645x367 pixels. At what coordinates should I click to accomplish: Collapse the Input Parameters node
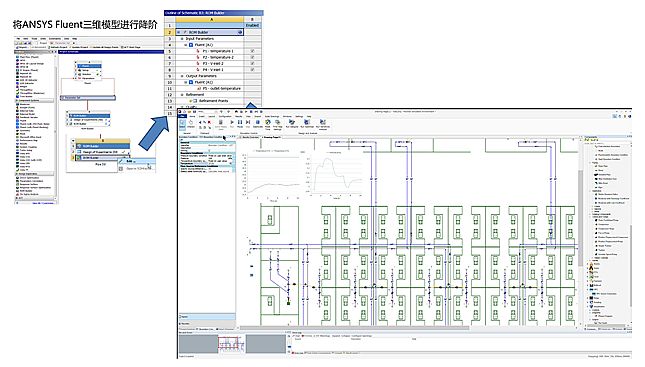pyautogui.click(x=182, y=39)
